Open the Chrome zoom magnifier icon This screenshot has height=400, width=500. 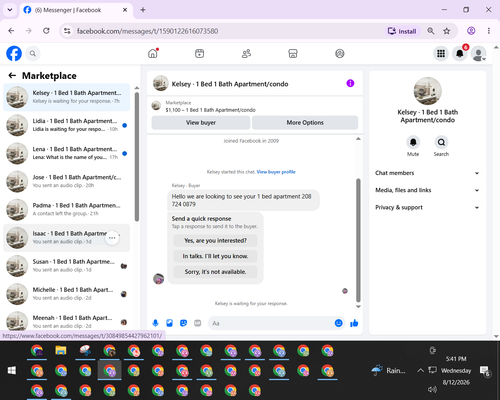431,31
